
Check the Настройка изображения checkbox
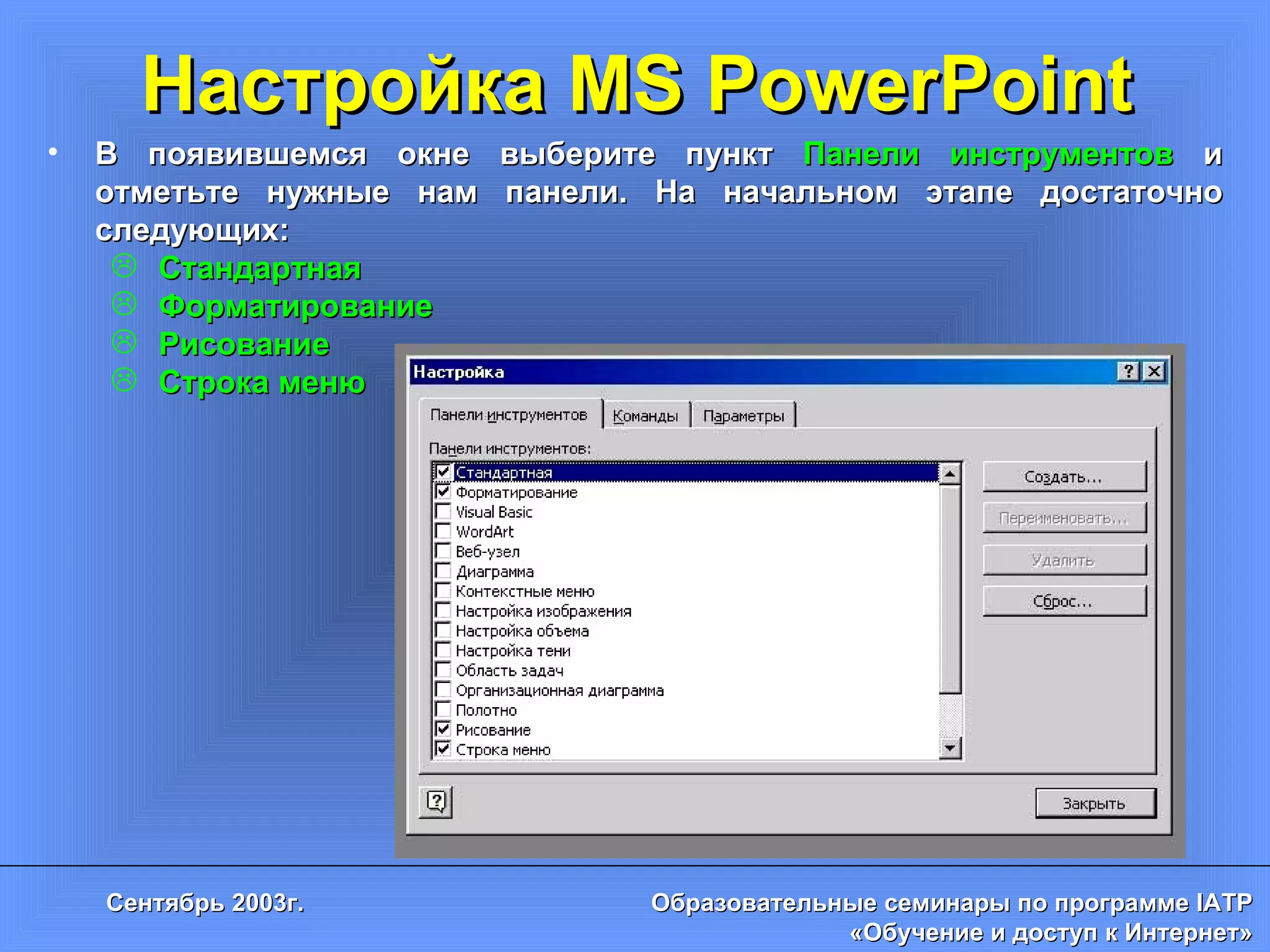(x=443, y=610)
